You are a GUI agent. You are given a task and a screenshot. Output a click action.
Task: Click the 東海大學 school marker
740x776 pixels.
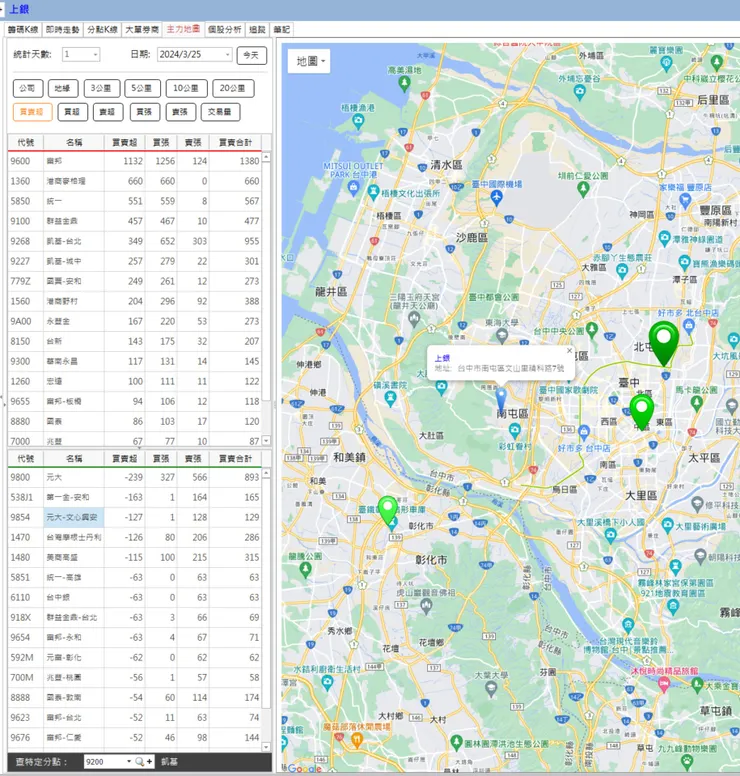tap(502, 336)
